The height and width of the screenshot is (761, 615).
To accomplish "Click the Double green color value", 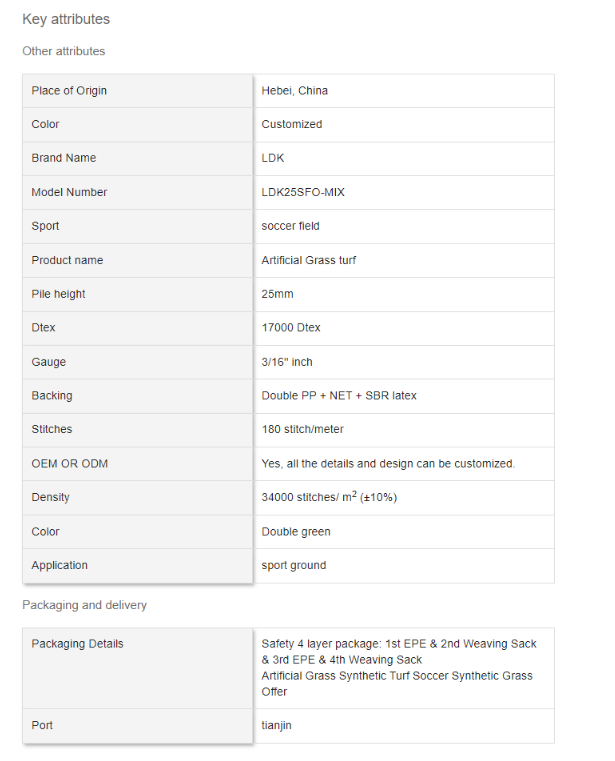I will [296, 532].
